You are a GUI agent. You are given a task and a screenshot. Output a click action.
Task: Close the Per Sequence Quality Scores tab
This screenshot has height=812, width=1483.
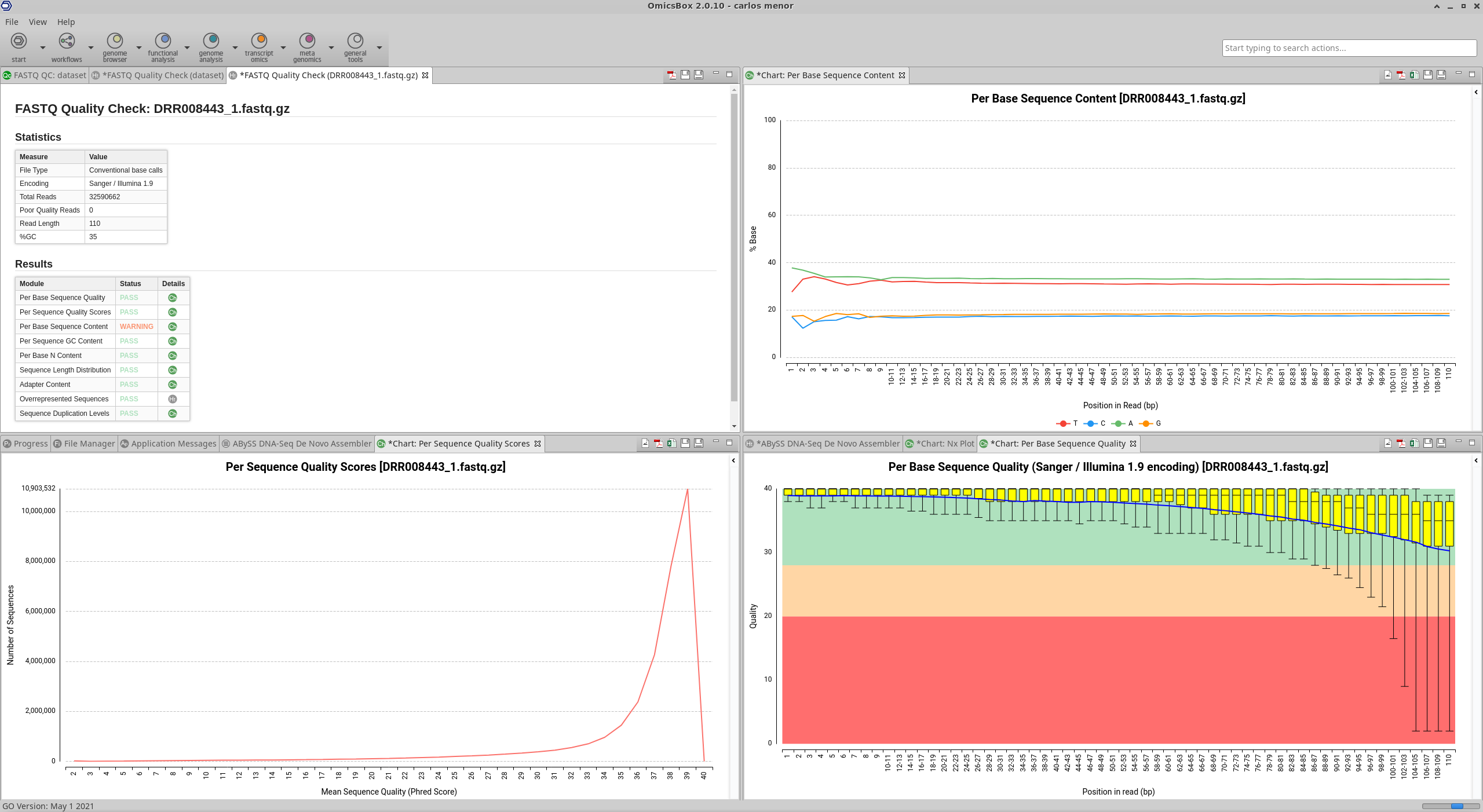point(538,444)
